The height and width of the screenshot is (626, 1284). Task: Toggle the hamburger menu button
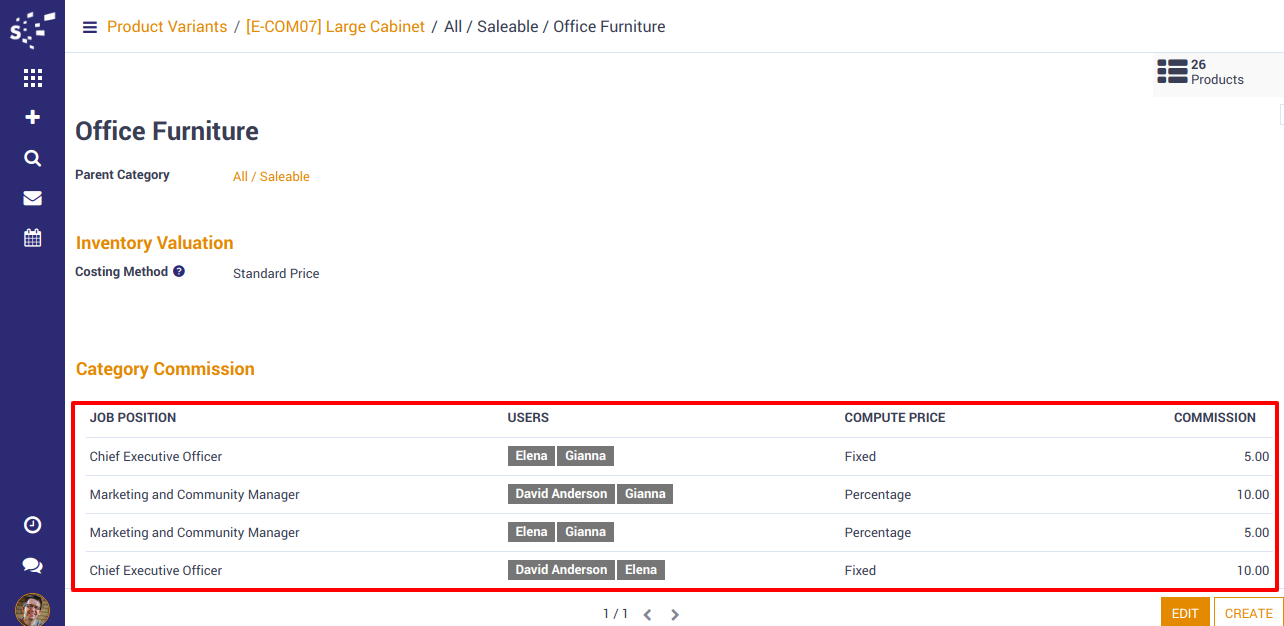pyautogui.click(x=90, y=27)
